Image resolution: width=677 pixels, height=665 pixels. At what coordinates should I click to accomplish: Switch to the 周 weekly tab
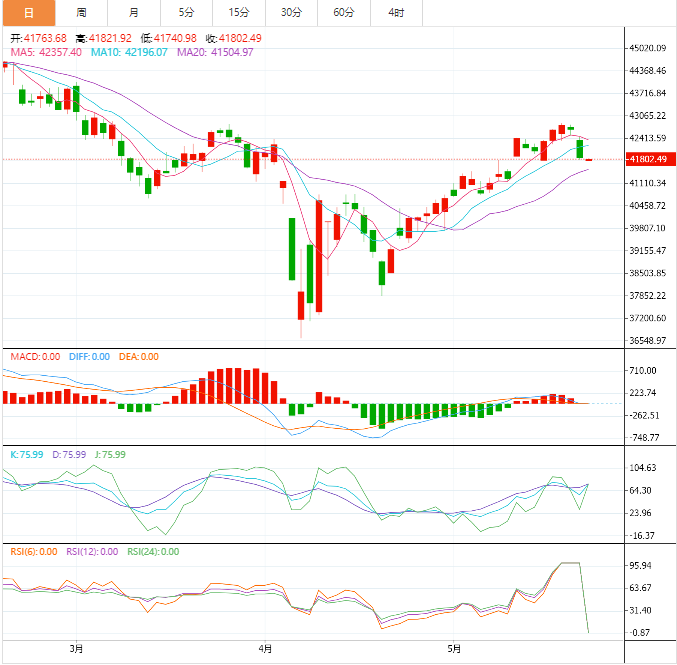click(x=81, y=13)
